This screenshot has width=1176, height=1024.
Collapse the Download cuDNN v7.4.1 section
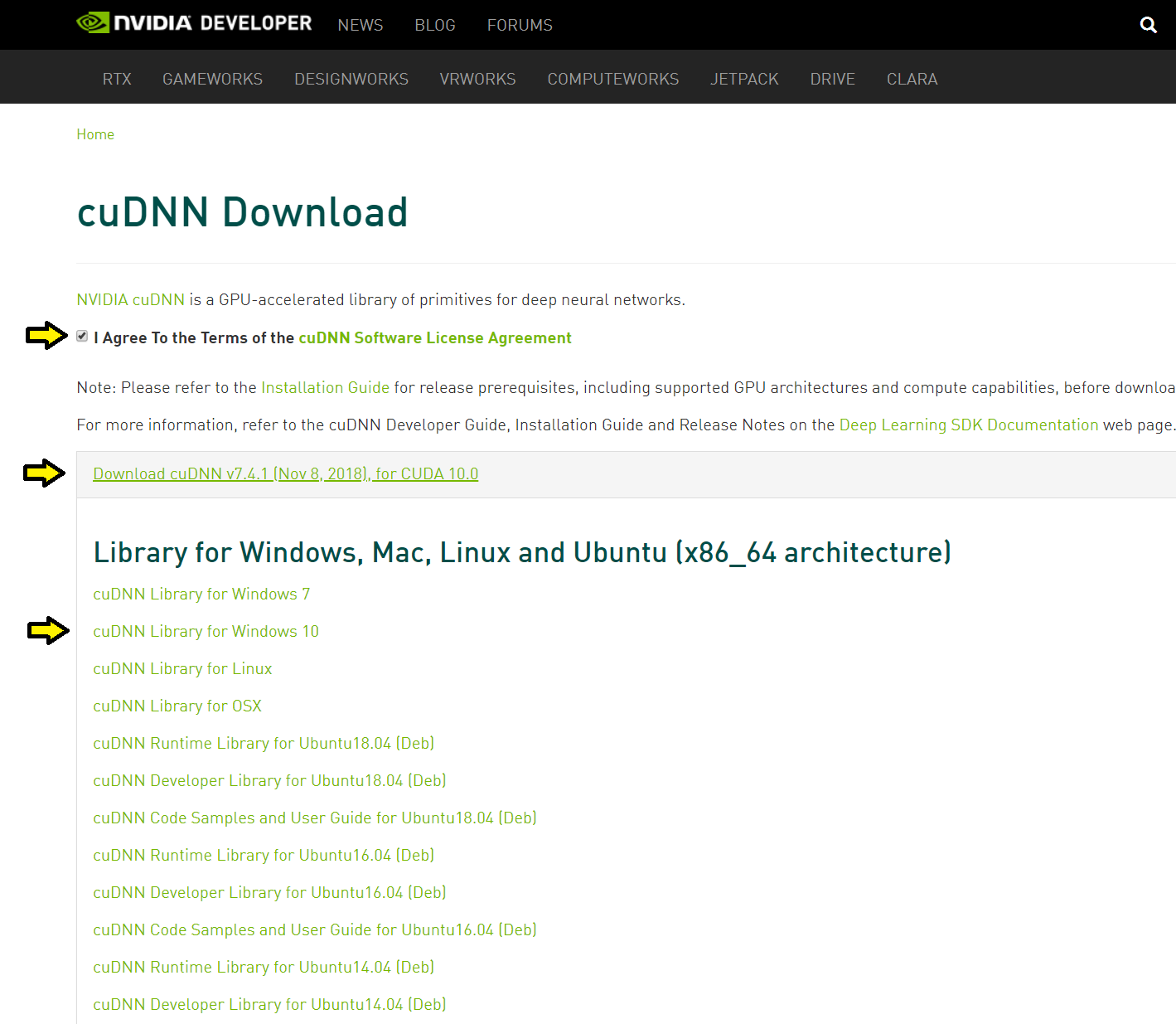pyautogui.click(x=285, y=473)
